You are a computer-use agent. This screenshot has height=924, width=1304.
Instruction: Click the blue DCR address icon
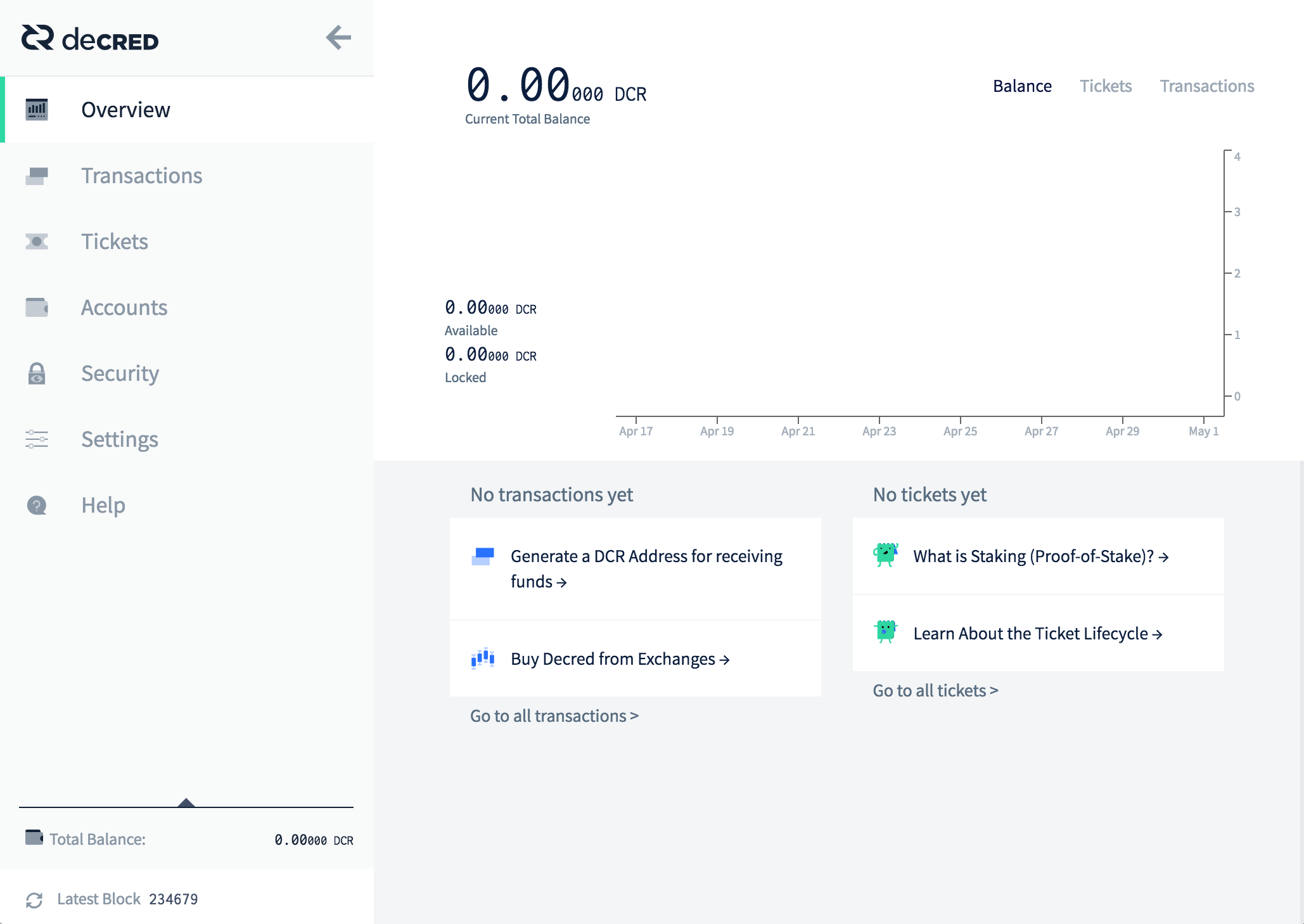click(483, 556)
